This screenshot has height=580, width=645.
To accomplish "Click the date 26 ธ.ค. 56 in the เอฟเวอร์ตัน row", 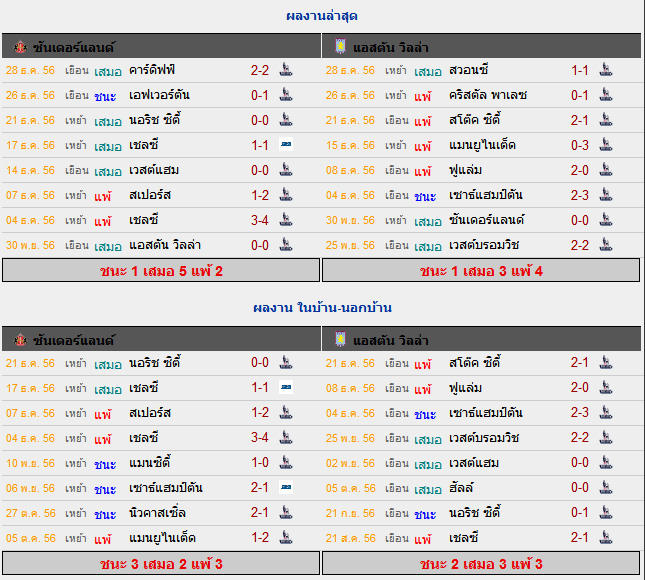I will [x=30, y=95].
